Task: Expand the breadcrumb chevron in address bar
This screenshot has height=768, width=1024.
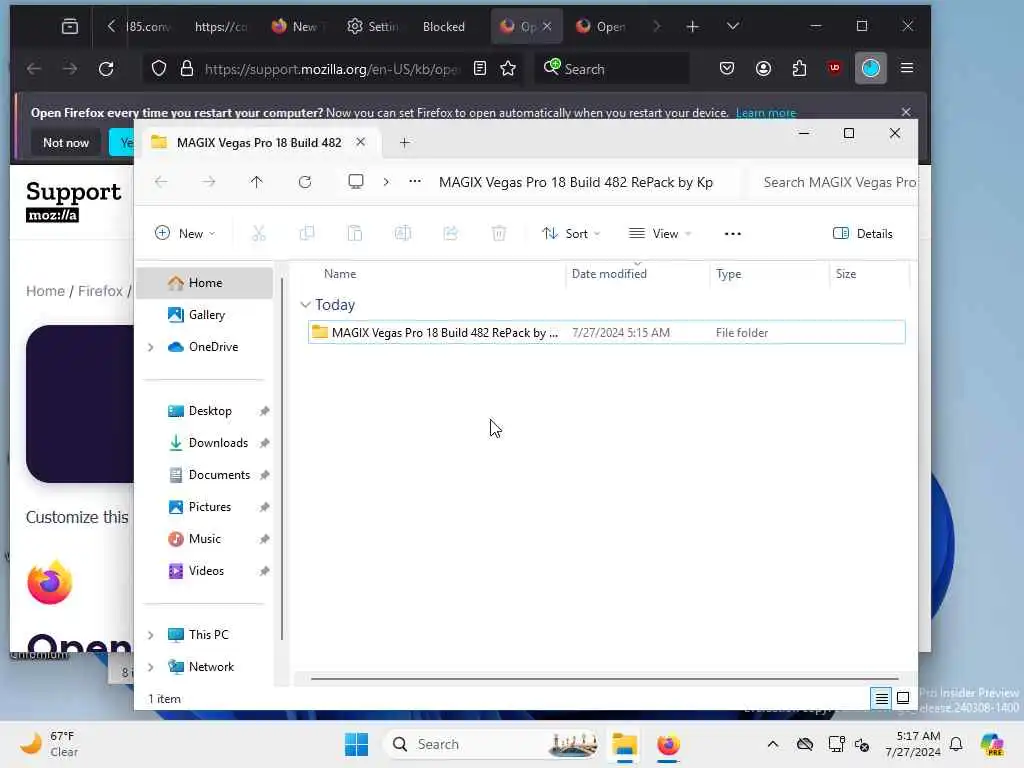Action: point(386,182)
